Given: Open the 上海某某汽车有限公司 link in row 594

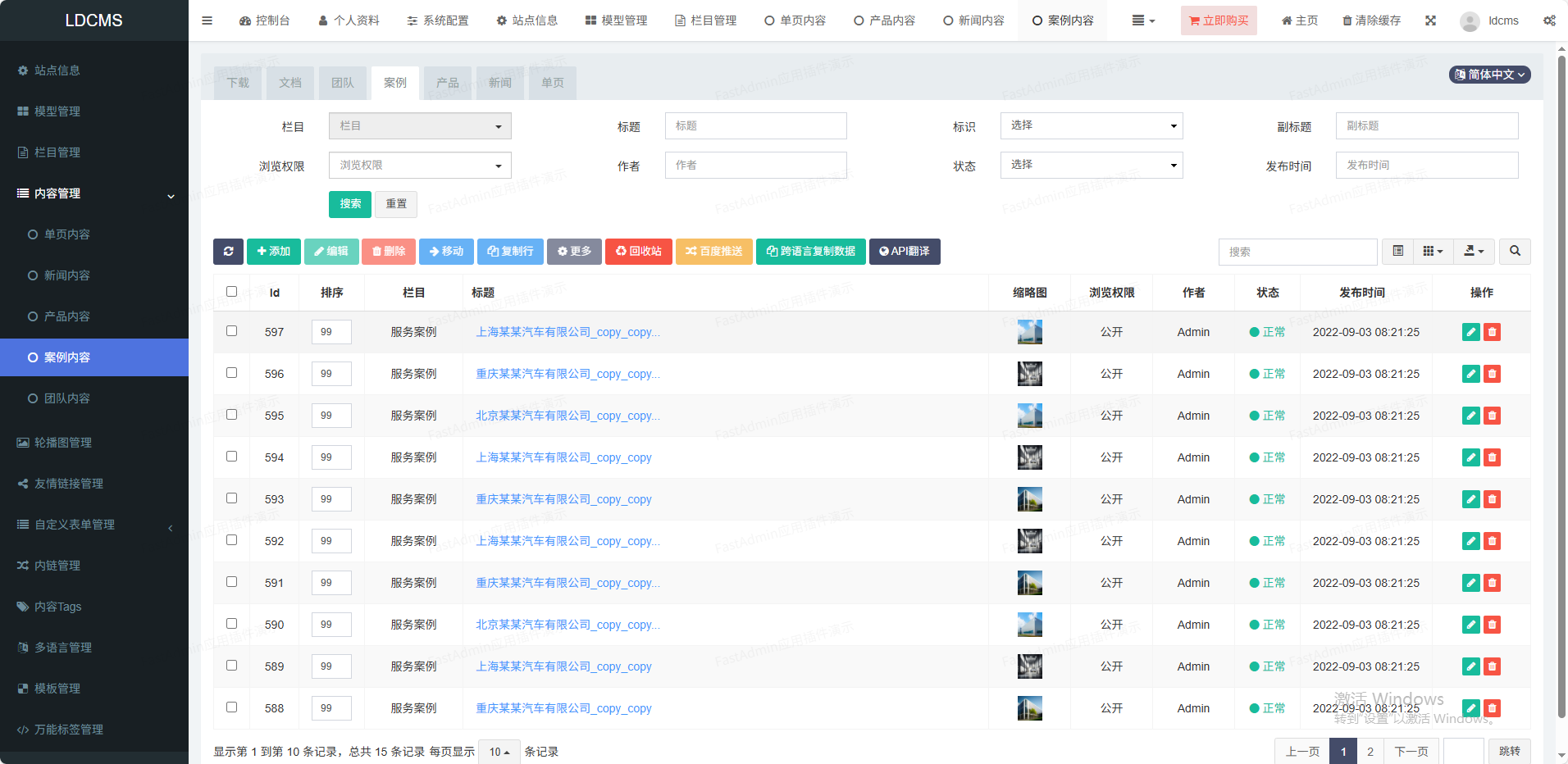Looking at the screenshot, I should coord(563,457).
